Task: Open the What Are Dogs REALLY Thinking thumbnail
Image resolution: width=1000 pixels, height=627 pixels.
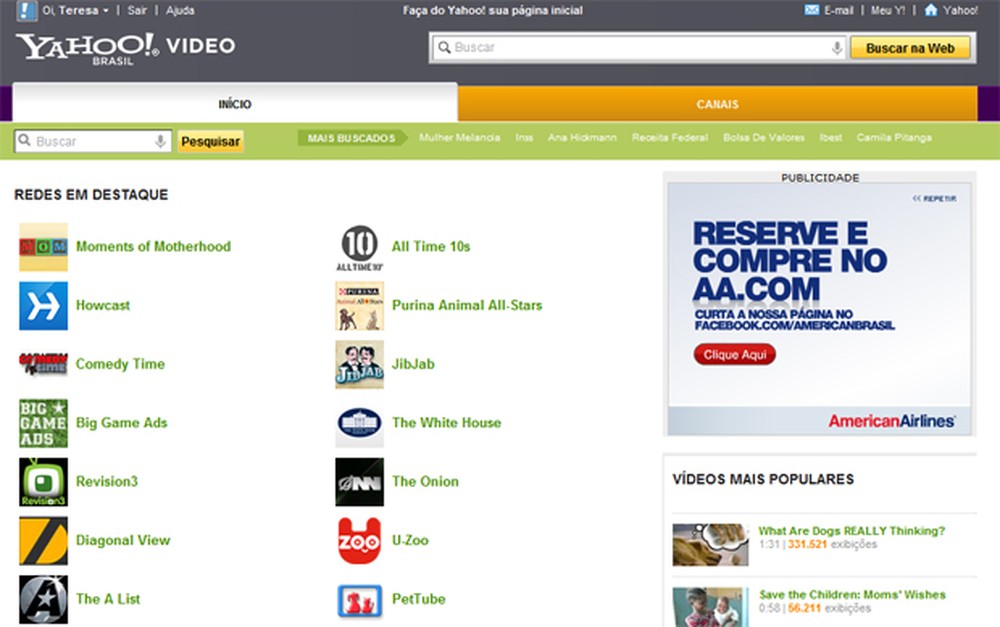Action: pos(710,544)
